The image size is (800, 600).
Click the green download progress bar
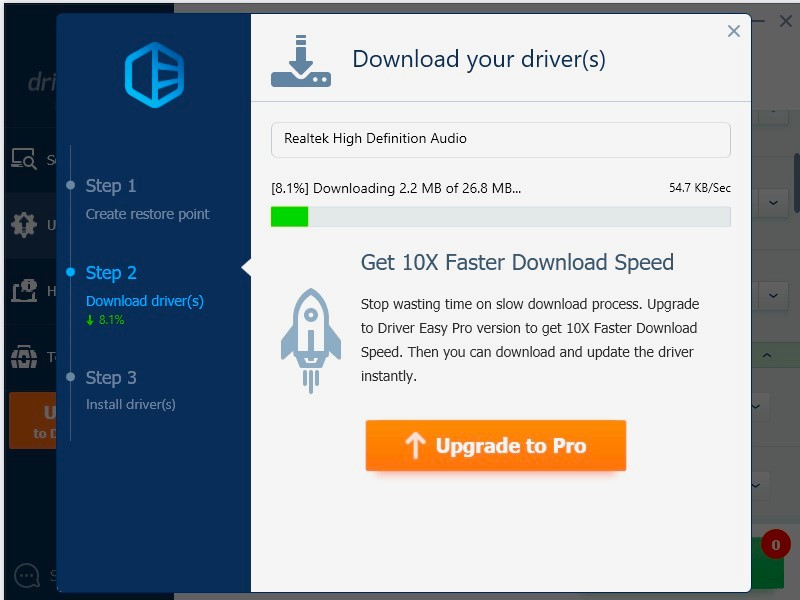[501, 216]
